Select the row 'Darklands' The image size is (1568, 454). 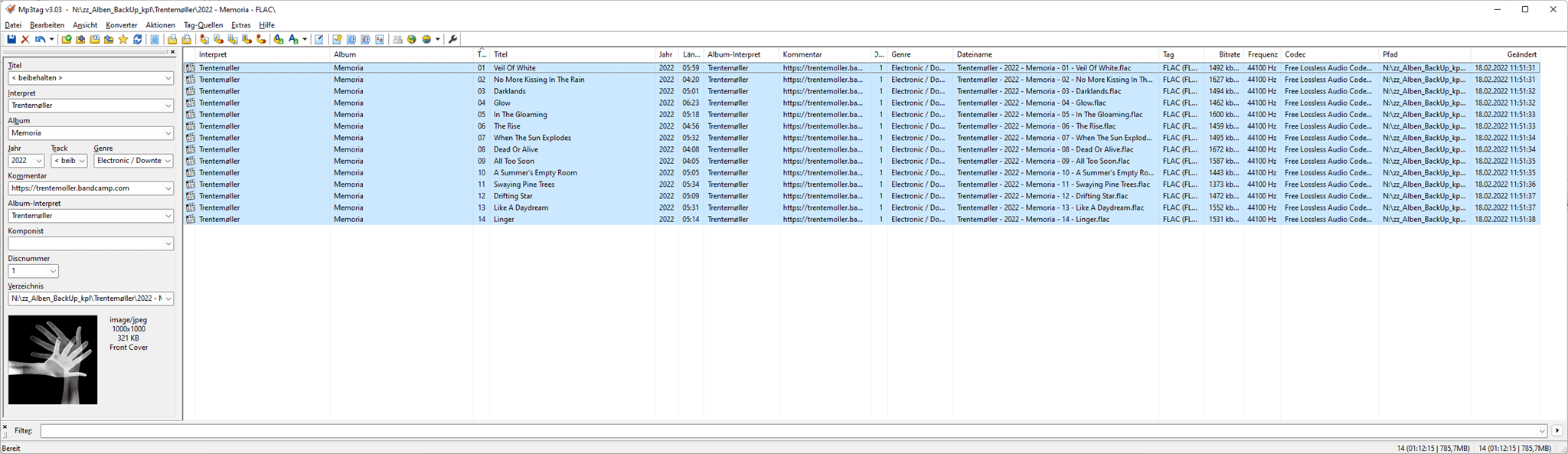click(862, 91)
